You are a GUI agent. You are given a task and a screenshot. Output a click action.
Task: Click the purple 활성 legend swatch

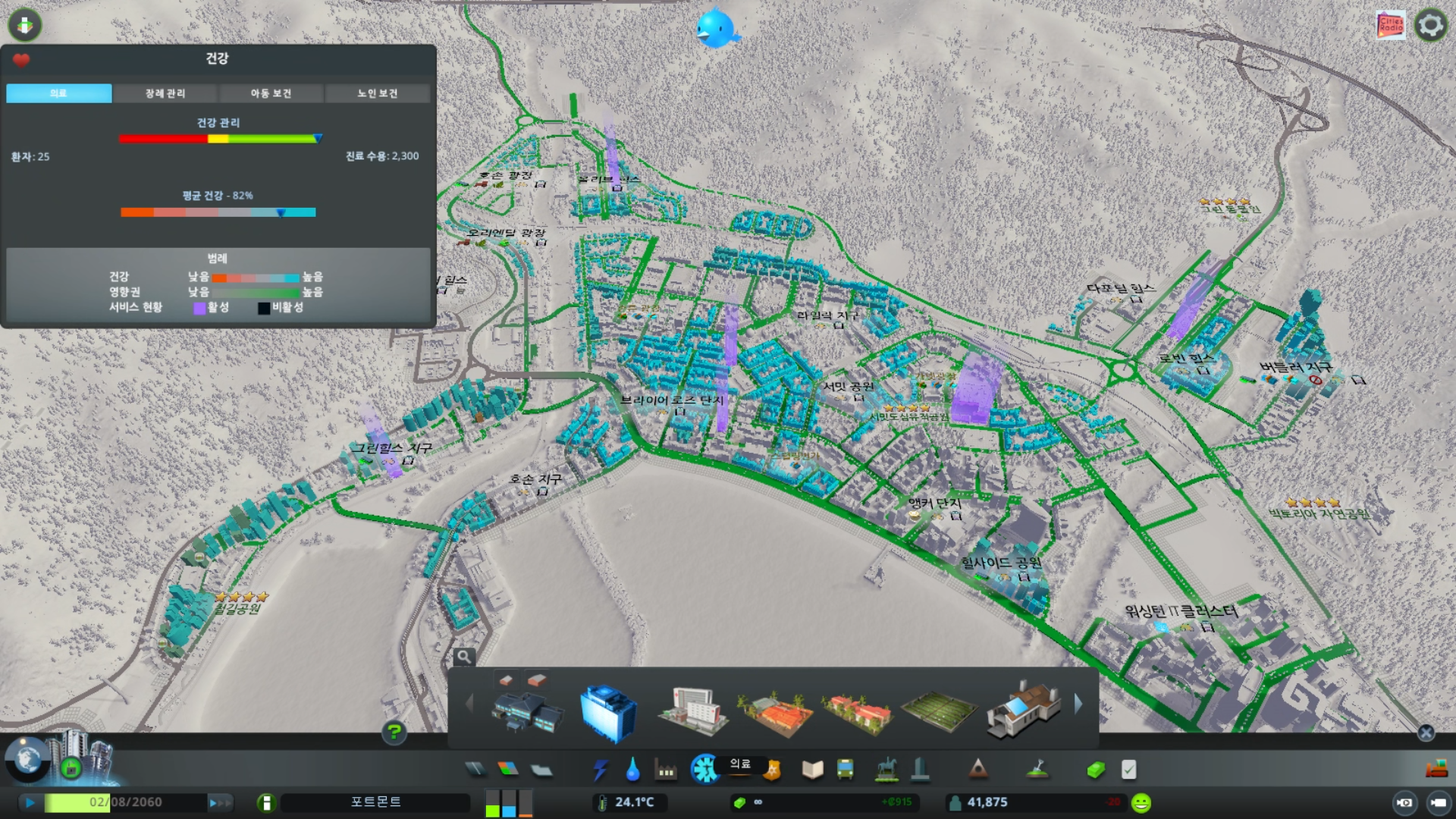click(199, 308)
